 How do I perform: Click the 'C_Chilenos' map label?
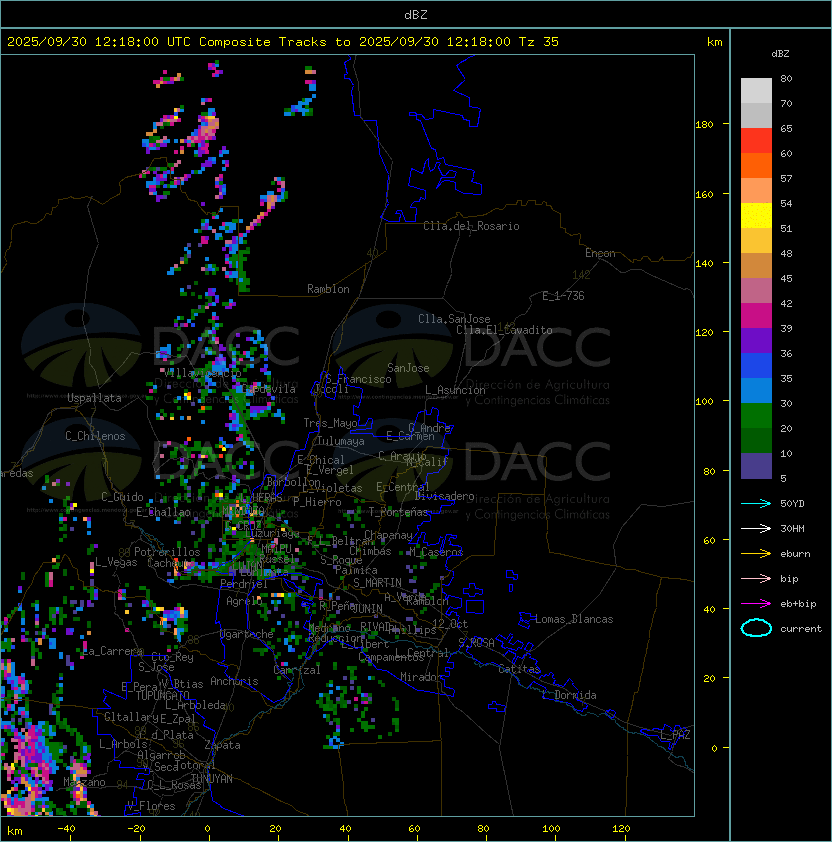point(95,436)
